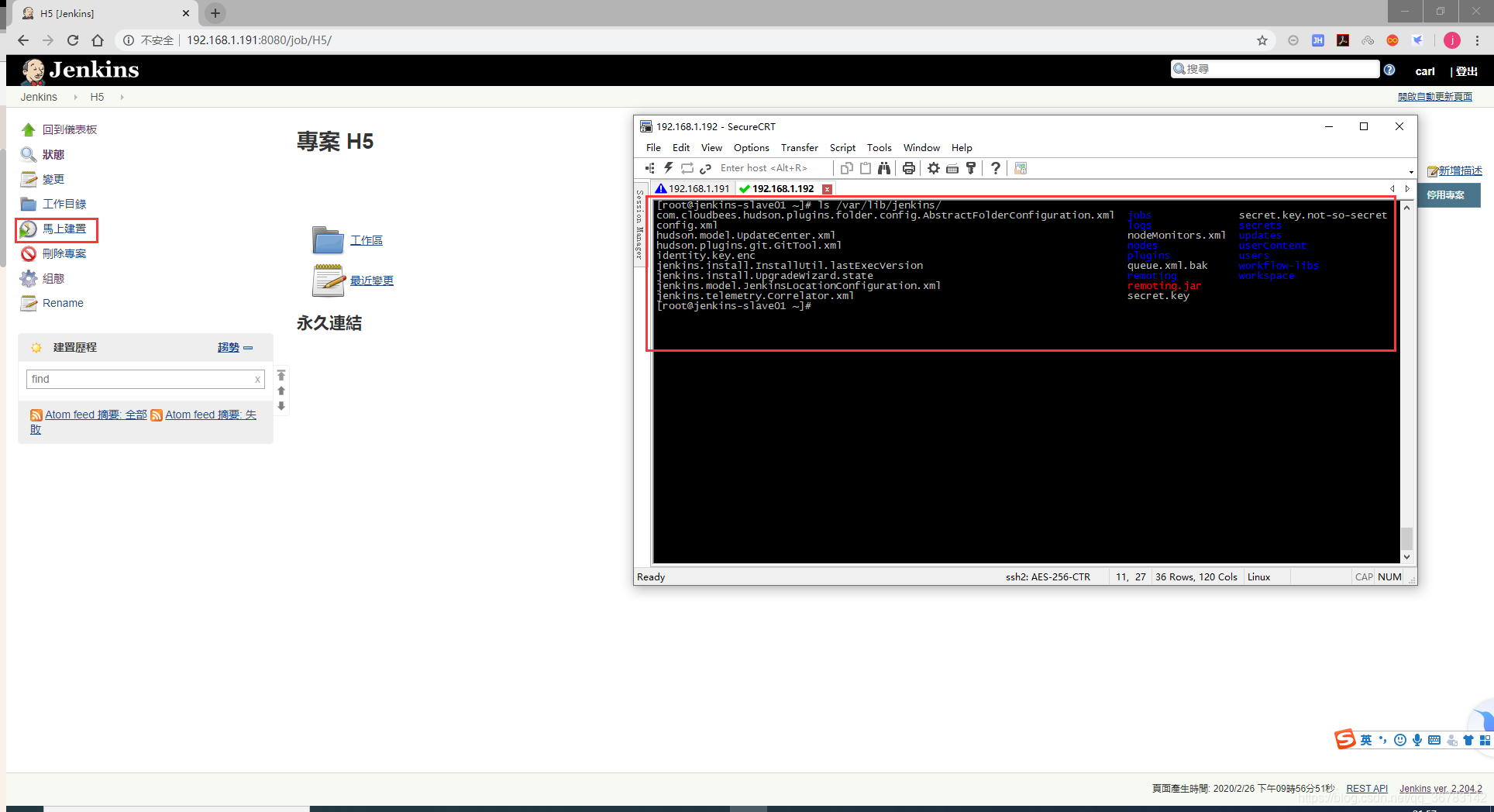Open Session Options gear icon
The height and width of the screenshot is (812, 1494).
click(x=934, y=168)
